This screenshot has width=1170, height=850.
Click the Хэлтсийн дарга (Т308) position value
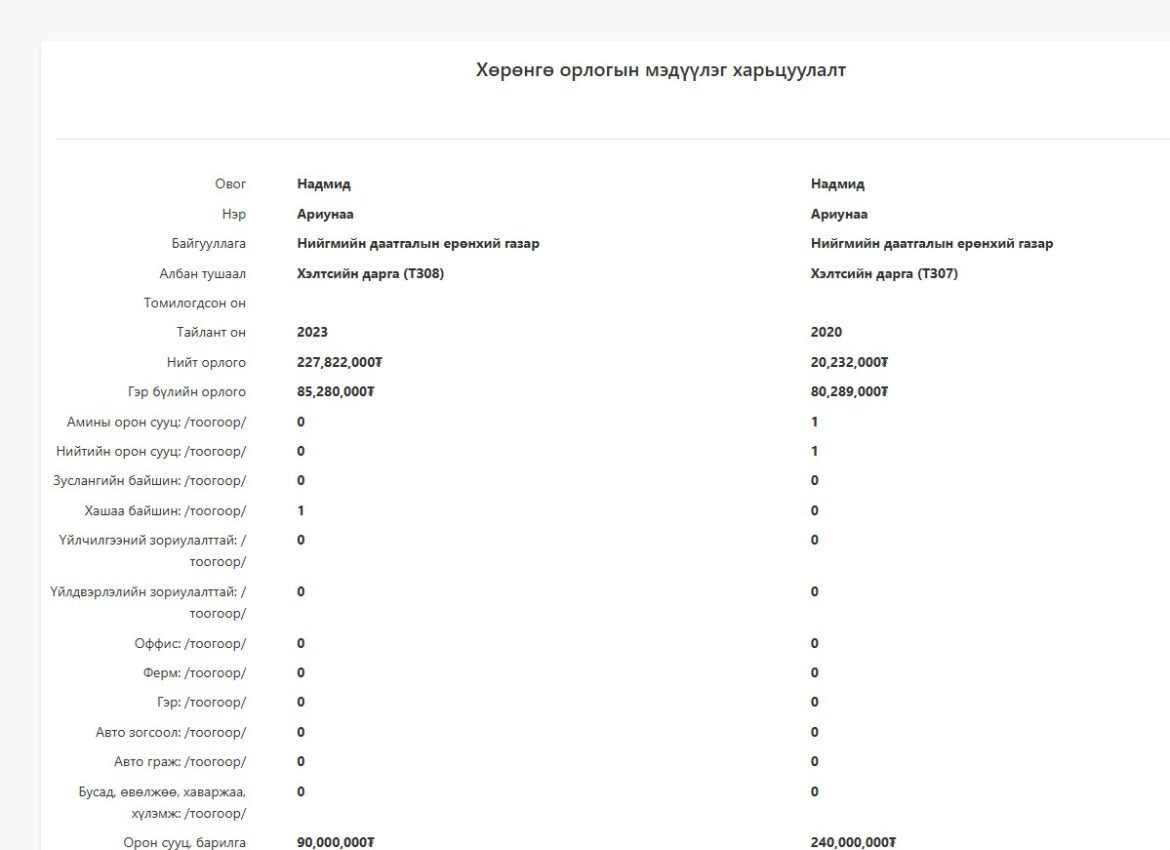370,273
